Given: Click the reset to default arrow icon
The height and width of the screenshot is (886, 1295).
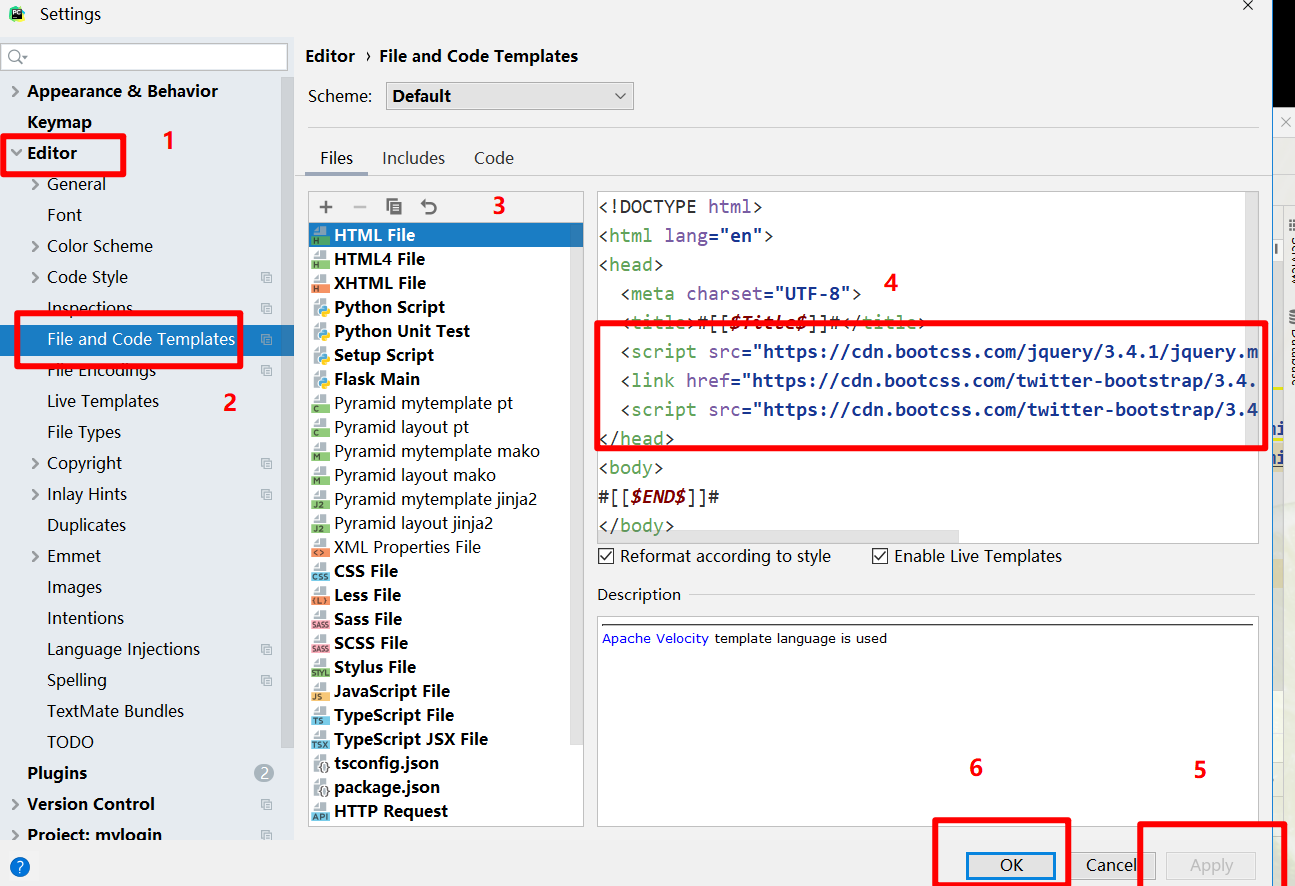Looking at the screenshot, I should point(429,207).
